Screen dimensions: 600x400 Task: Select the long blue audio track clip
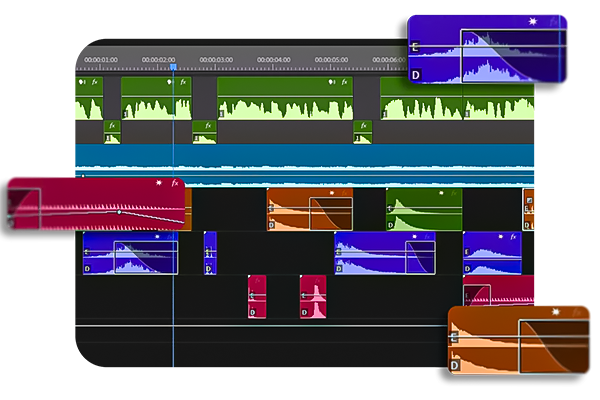300,160
